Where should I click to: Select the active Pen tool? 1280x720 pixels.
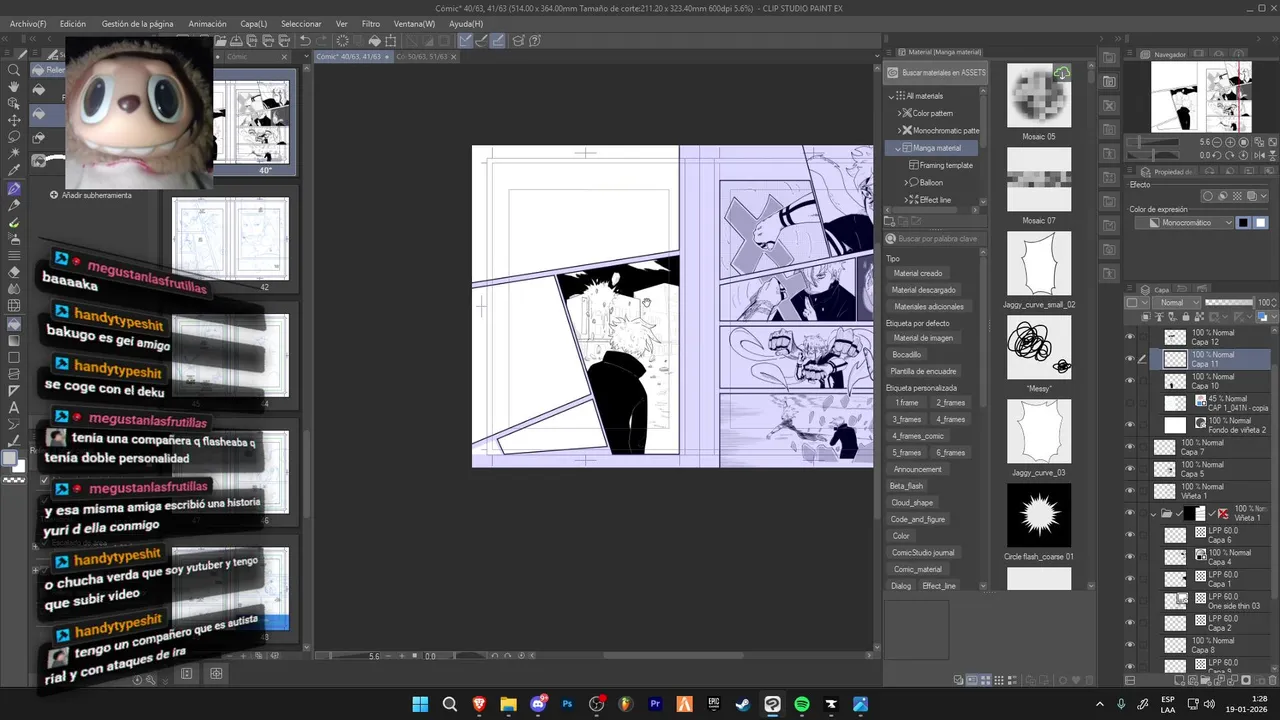click(x=14, y=189)
